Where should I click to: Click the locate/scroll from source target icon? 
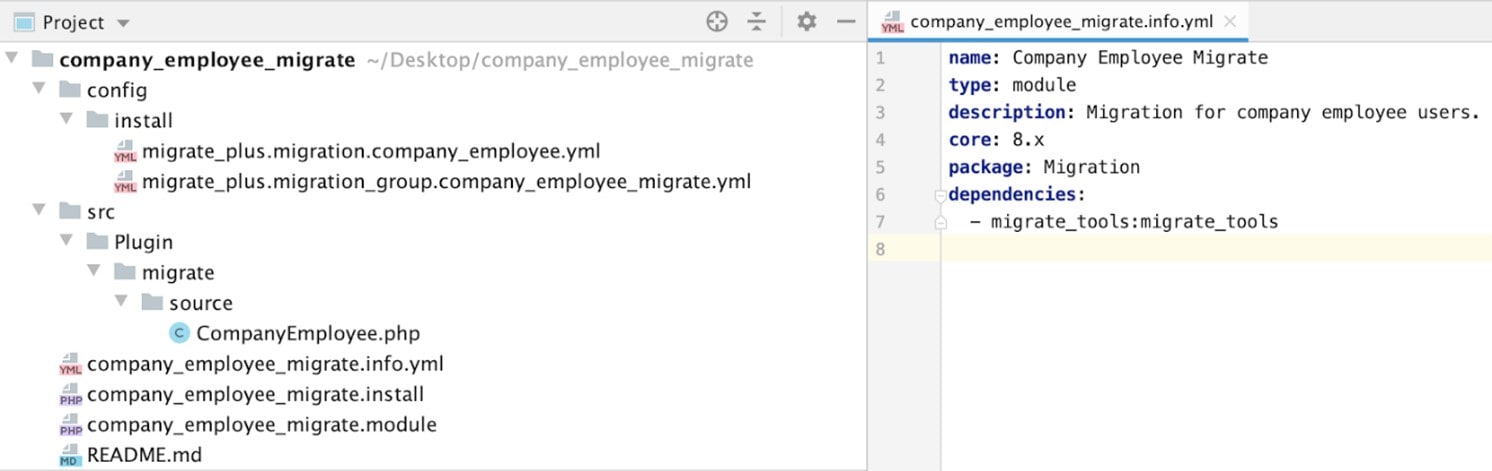click(x=716, y=21)
